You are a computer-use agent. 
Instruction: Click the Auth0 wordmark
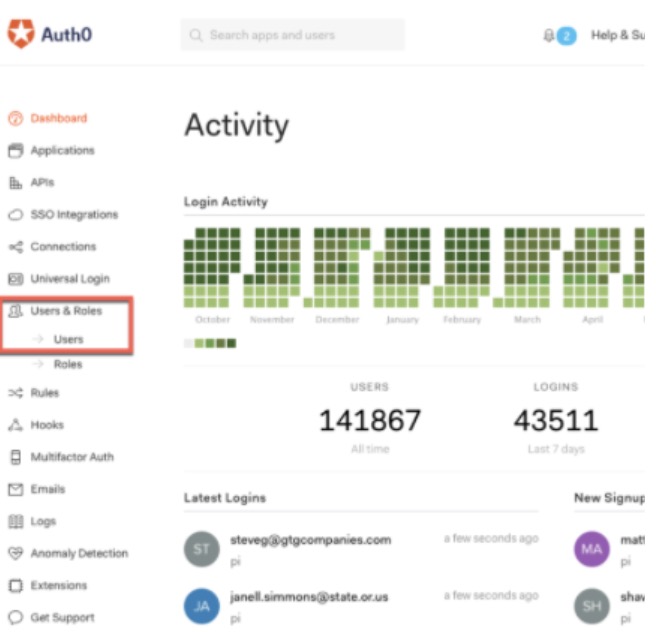(67, 34)
